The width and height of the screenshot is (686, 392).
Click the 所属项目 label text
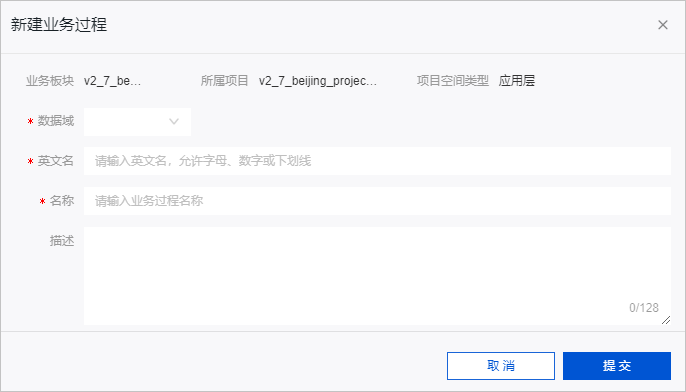coord(224,81)
